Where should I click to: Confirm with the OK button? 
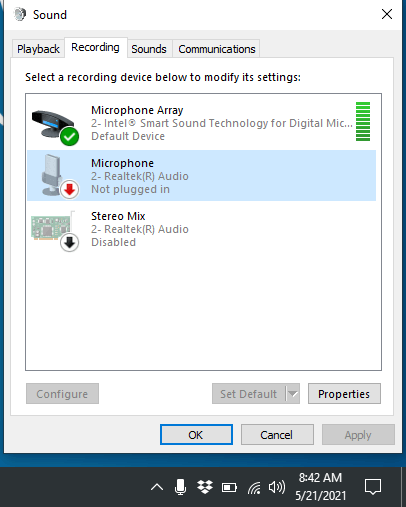coord(196,435)
